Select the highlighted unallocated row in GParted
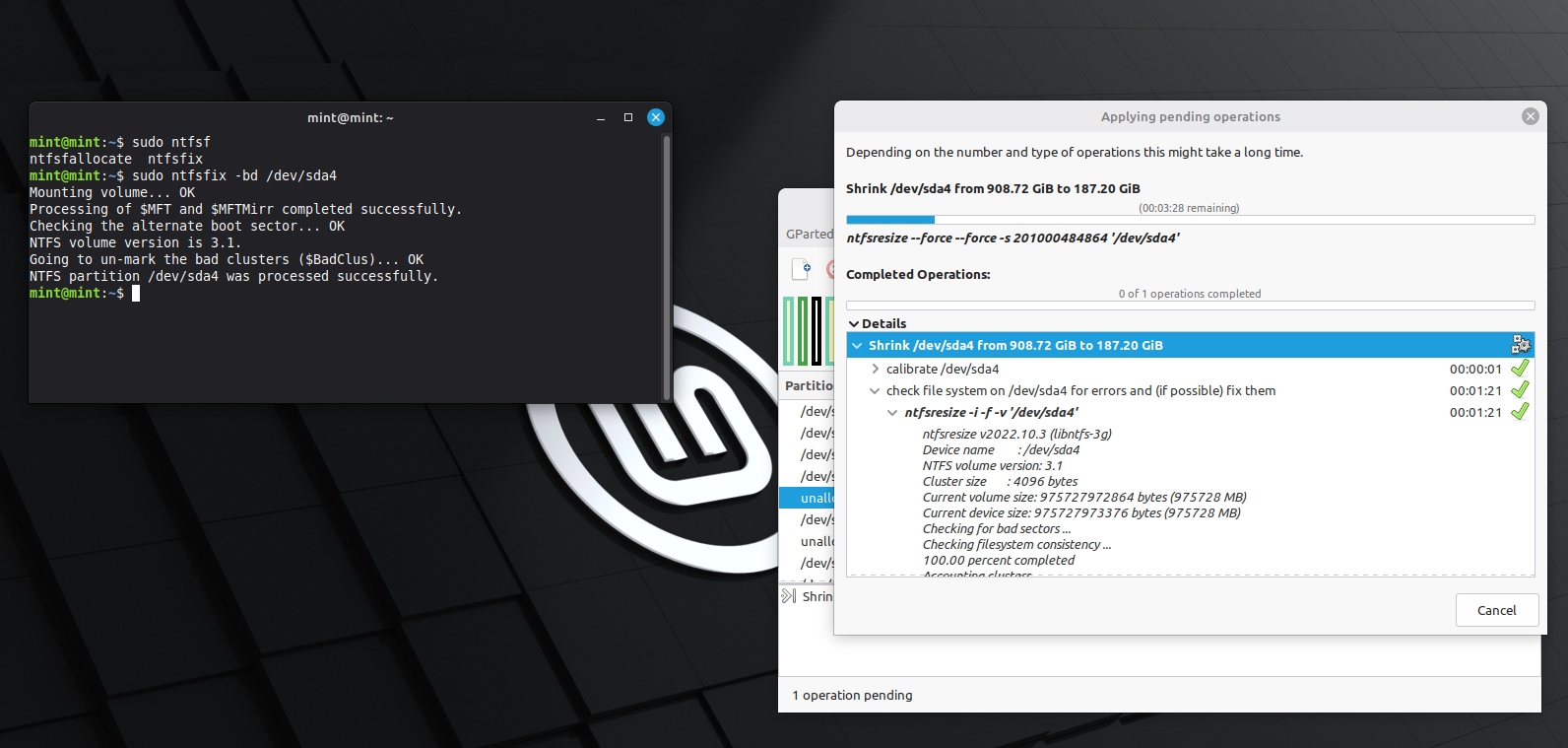 tap(807, 498)
